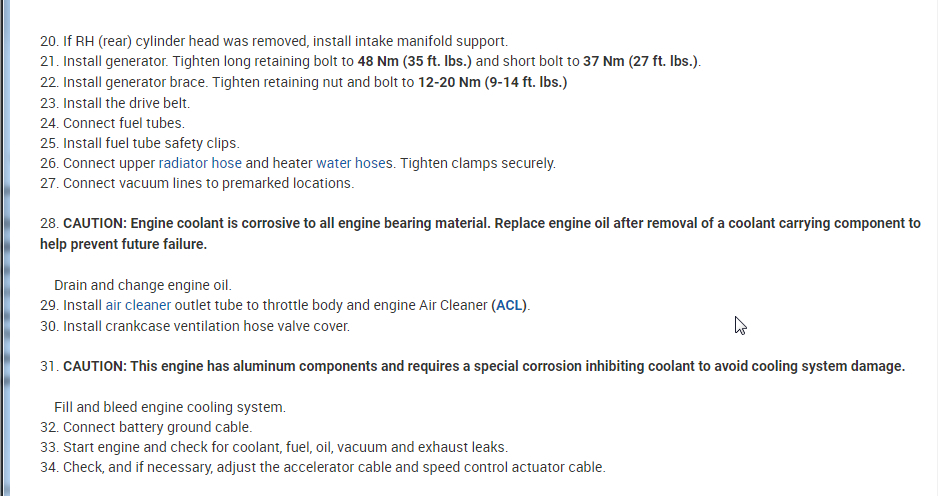The width and height of the screenshot is (938, 496).
Task: Click 'Drain and change engine oil' line
Action: [143, 285]
